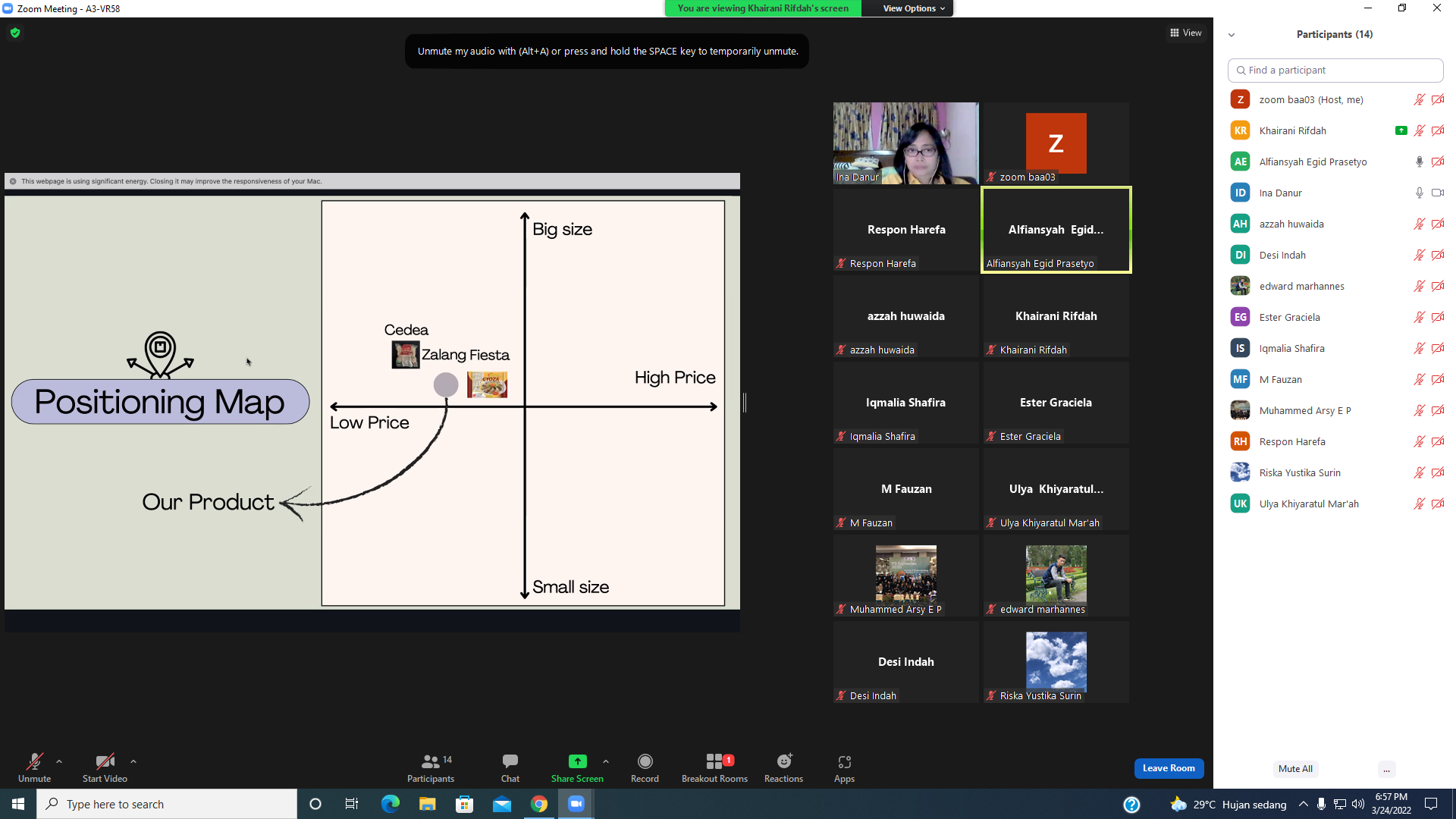The image size is (1456, 819).
Task: Change gallery layout via View button
Action: [x=1186, y=33]
